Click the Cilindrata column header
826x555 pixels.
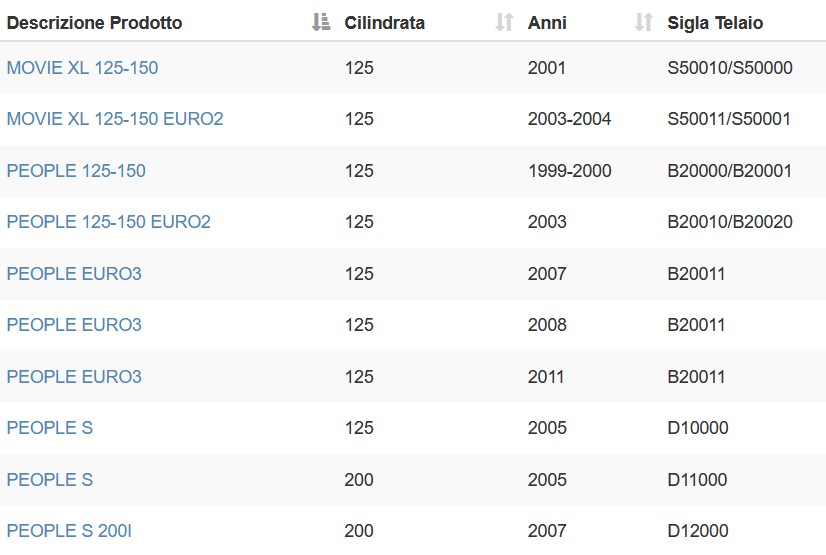385,23
